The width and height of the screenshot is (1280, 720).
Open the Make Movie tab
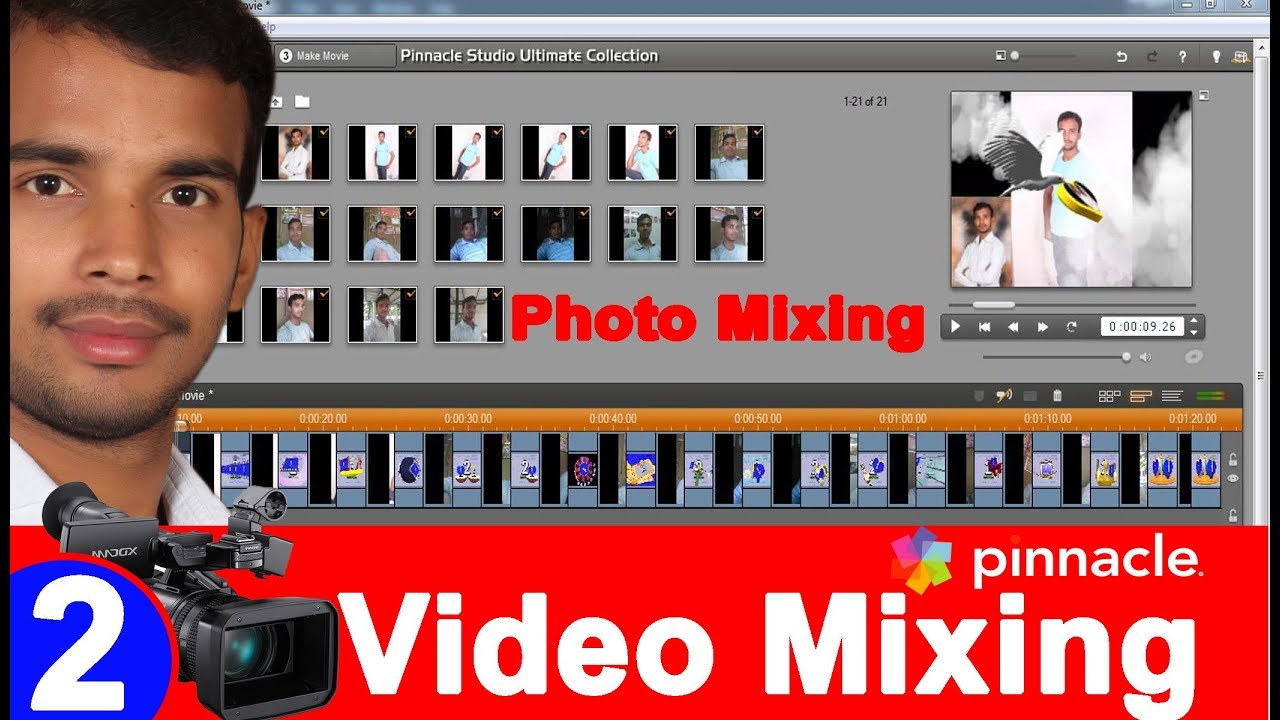(336, 56)
